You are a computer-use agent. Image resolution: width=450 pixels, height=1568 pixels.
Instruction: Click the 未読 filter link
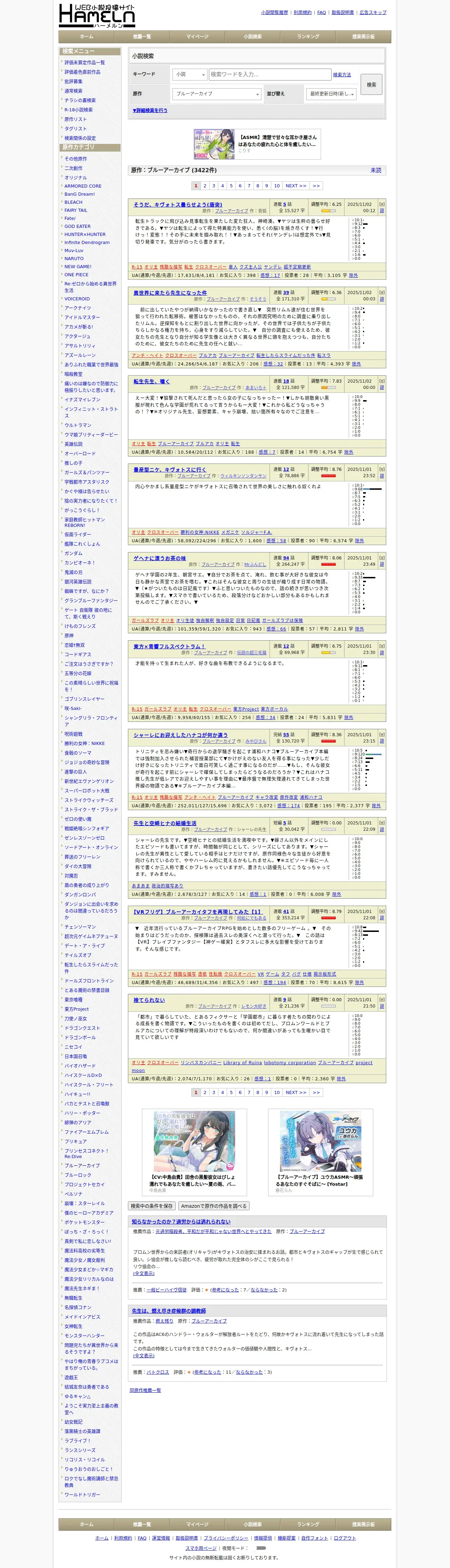pos(376,170)
